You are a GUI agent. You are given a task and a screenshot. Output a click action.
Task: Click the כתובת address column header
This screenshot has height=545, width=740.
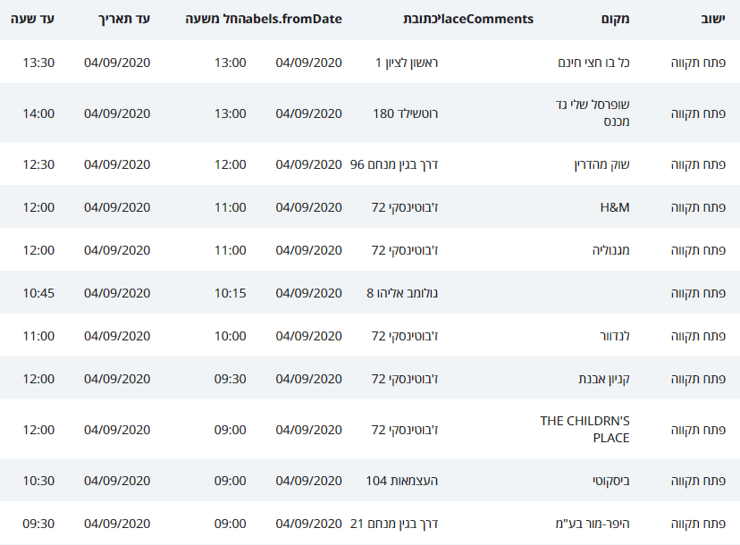[x=421, y=19]
